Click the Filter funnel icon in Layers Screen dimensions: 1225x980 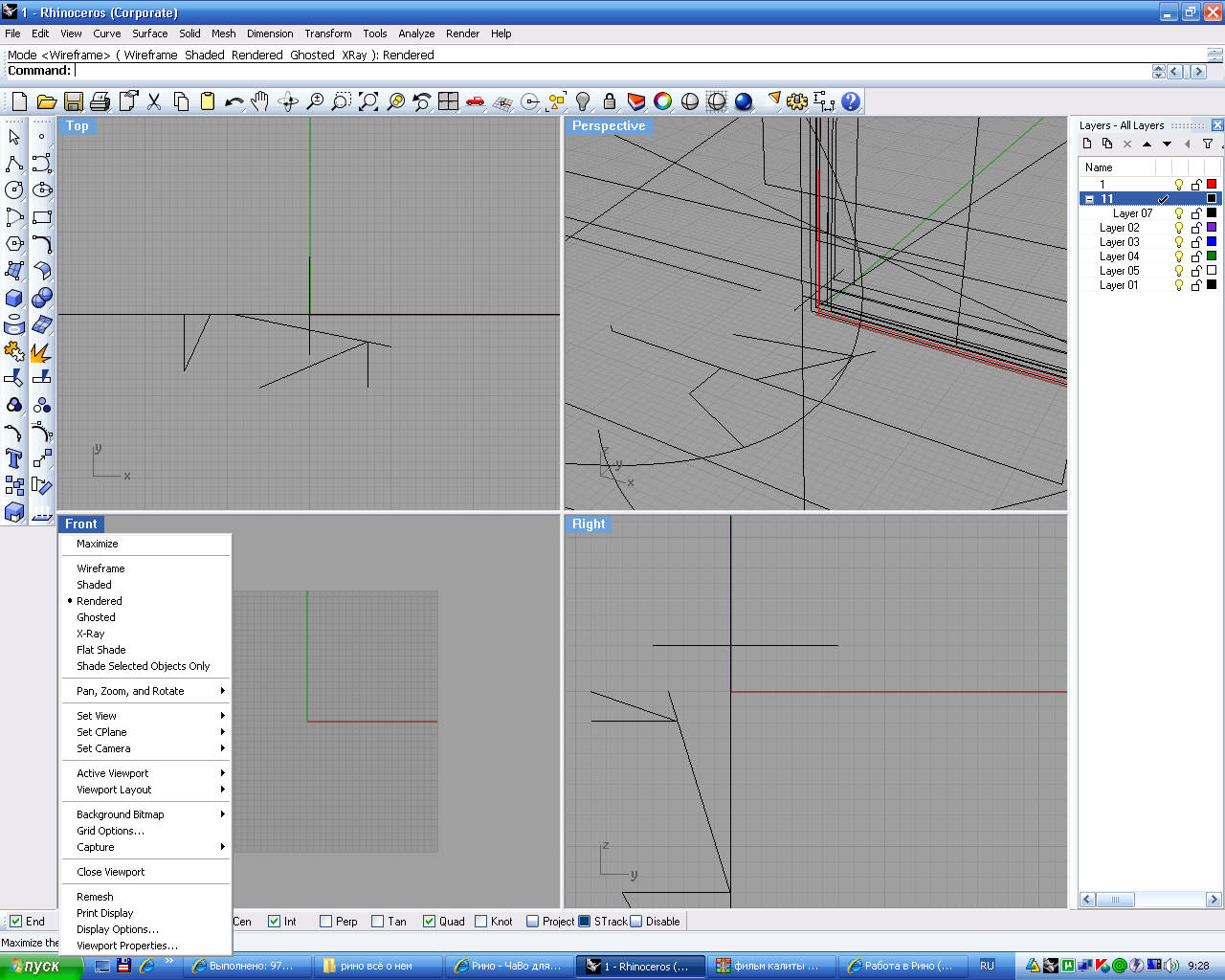[x=1208, y=145]
